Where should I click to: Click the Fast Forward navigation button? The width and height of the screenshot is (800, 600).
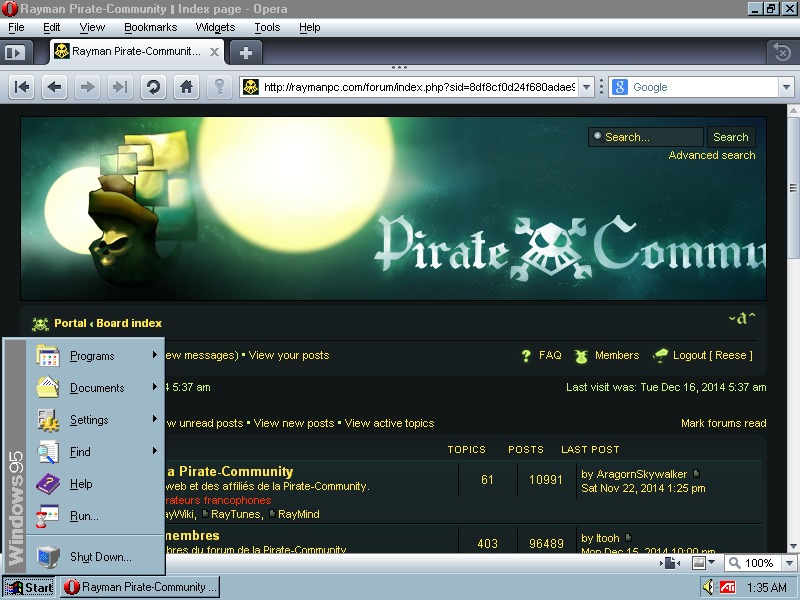tap(120, 87)
